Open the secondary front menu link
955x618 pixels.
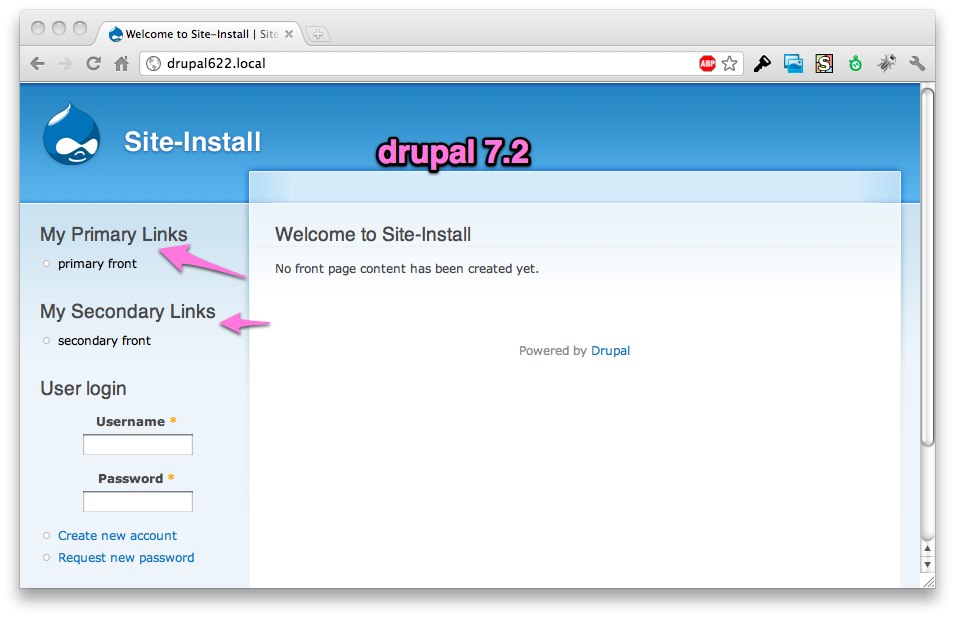(x=104, y=341)
